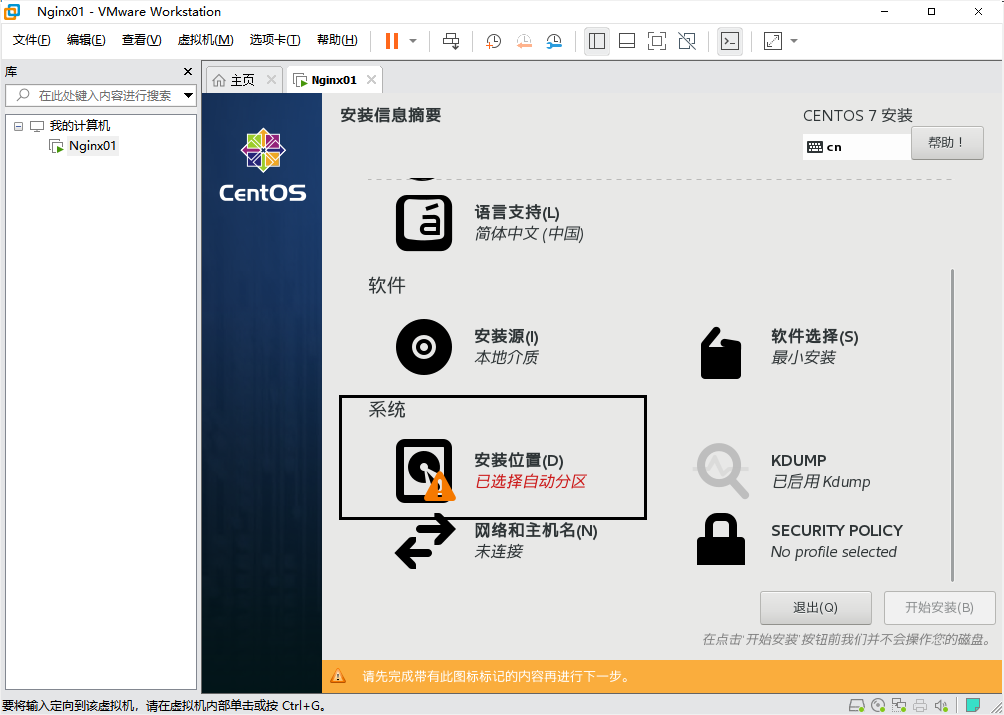1004x715 pixels.
Task: Toggle the thumbnail bar view icon
Action: pyautogui.click(x=627, y=41)
